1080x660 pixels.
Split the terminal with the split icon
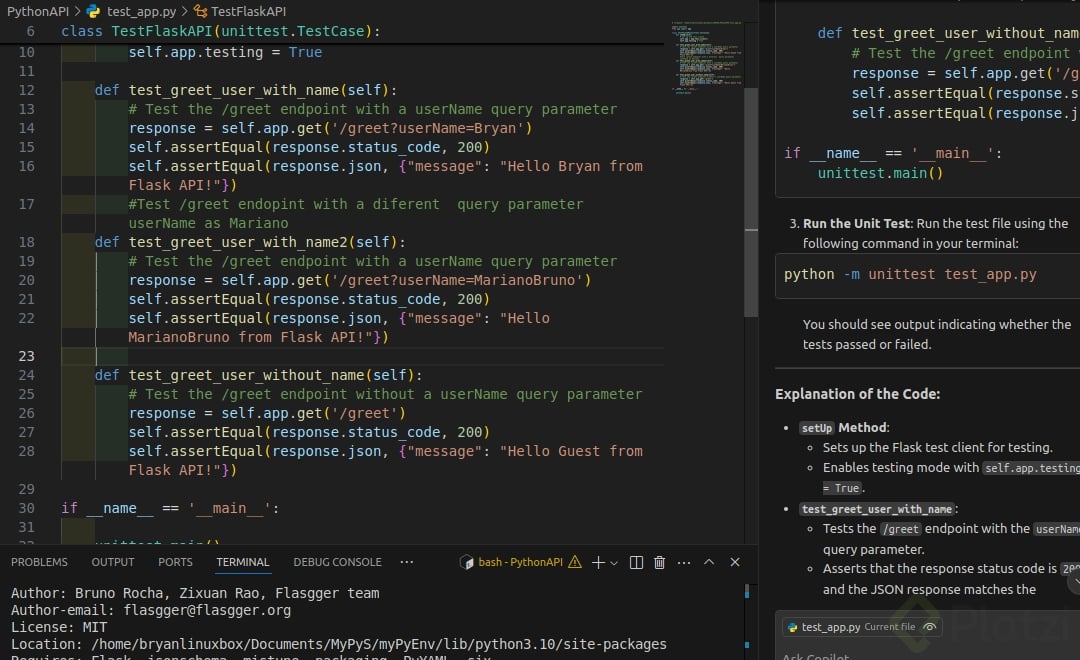tap(636, 563)
